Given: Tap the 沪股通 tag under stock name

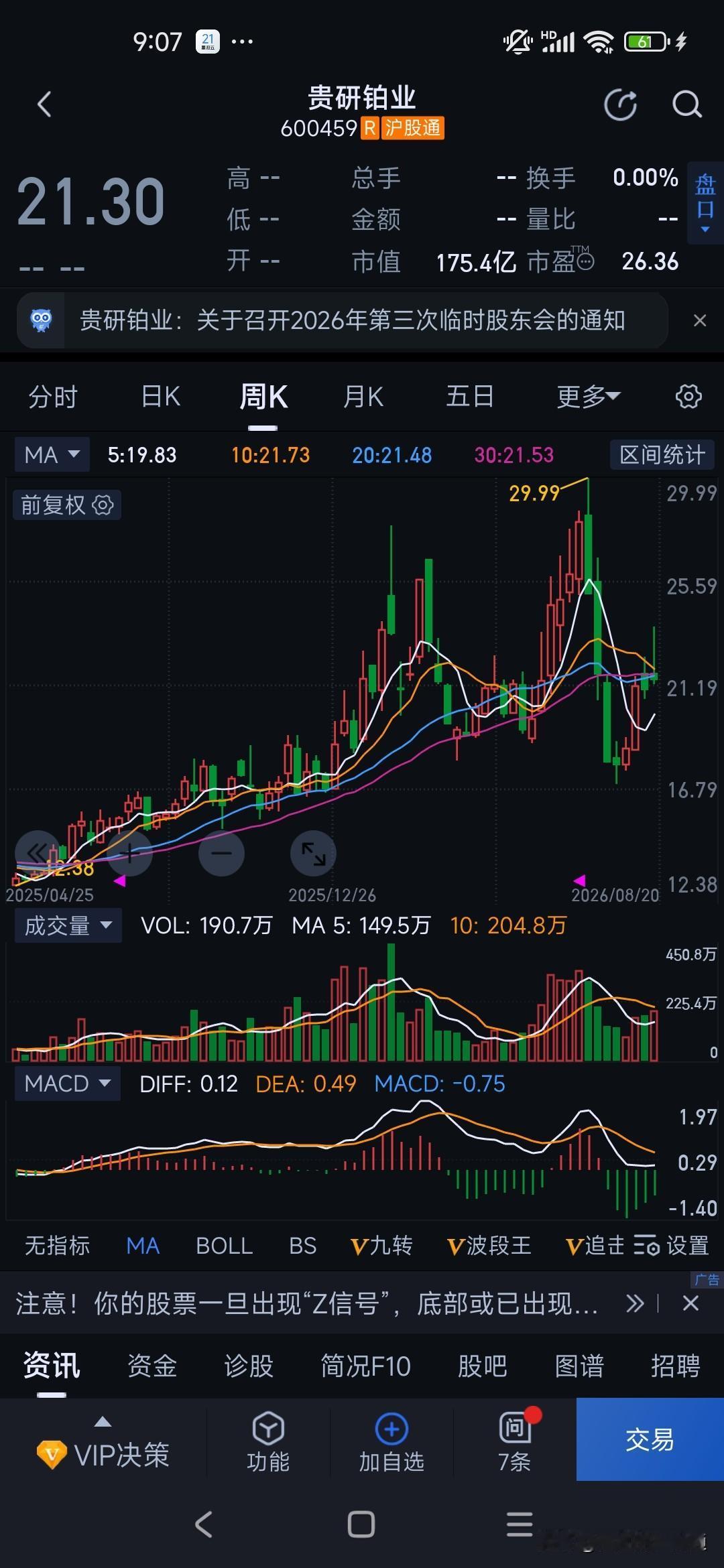Looking at the screenshot, I should (x=413, y=128).
